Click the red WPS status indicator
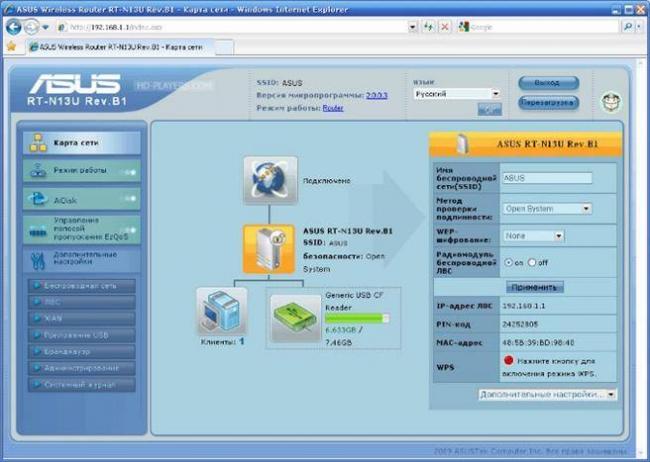The image size is (650, 462). [x=509, y=360]
